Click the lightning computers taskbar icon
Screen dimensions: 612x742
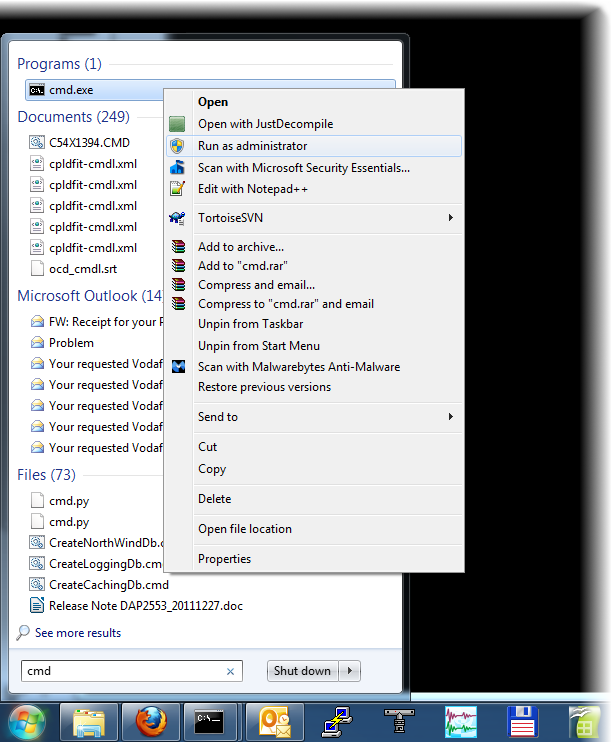point(337,722)
